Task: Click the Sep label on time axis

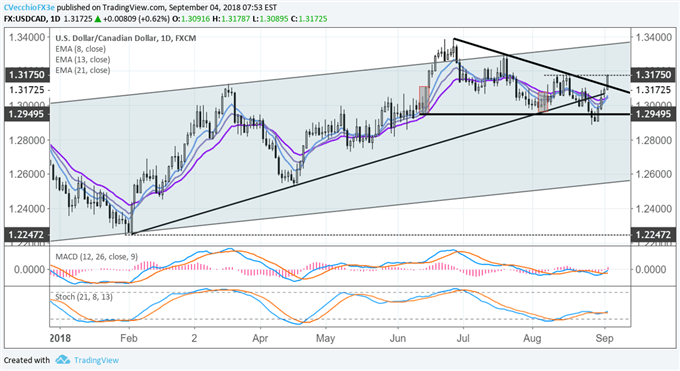Action: click(605, 338)
